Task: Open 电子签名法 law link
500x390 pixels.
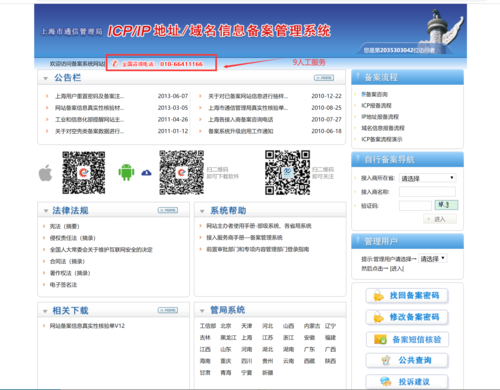Action: click(x=63, y=285)
